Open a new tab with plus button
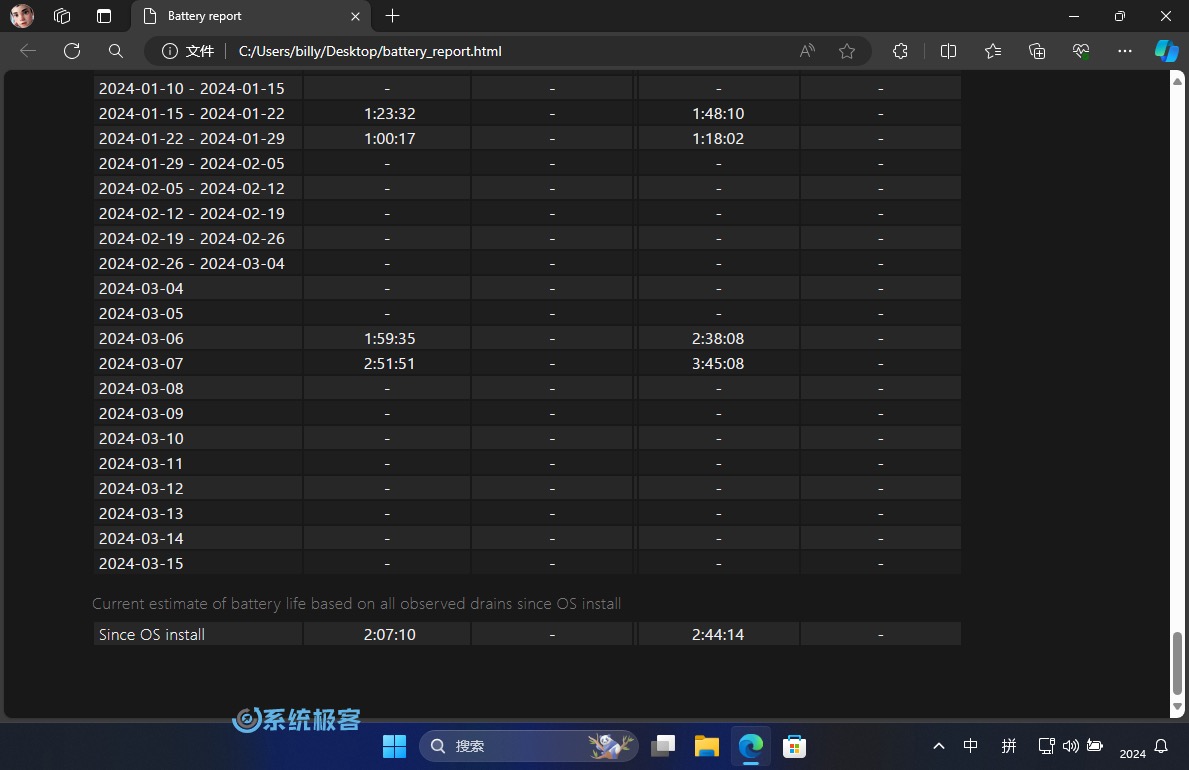The image size is (1189, 770). pos(392,16)
